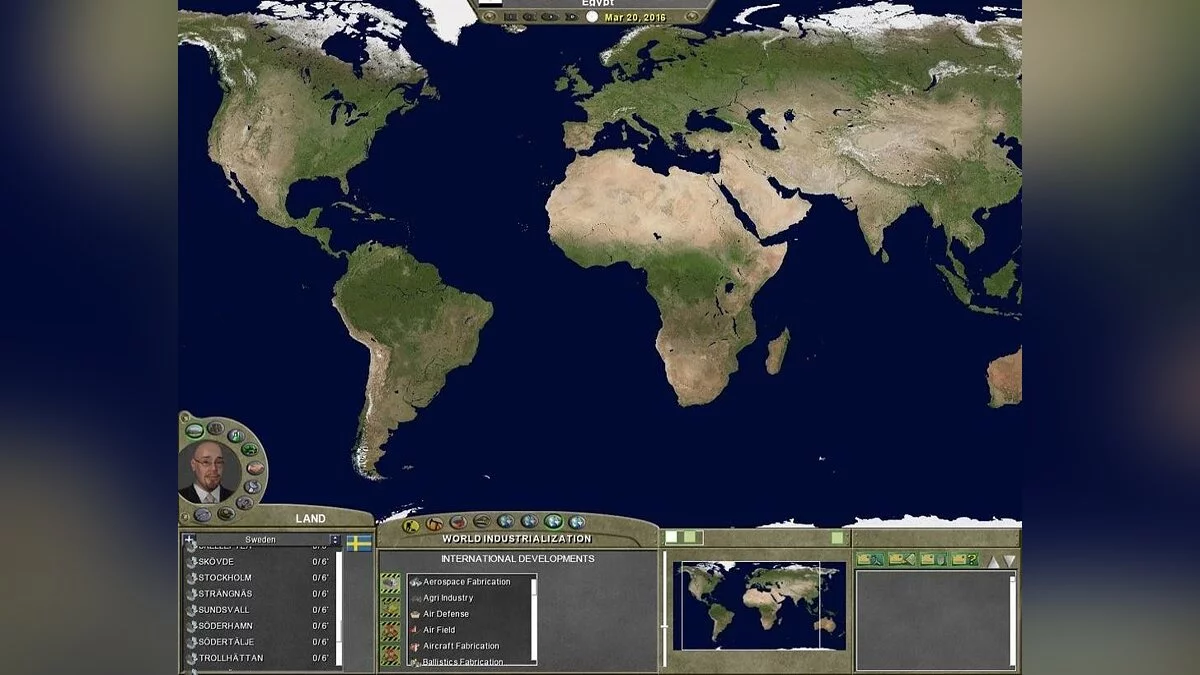This screenshot has width=1200, height=675.
Task: Open the first globe tab icon
Action: click(506, 522)
